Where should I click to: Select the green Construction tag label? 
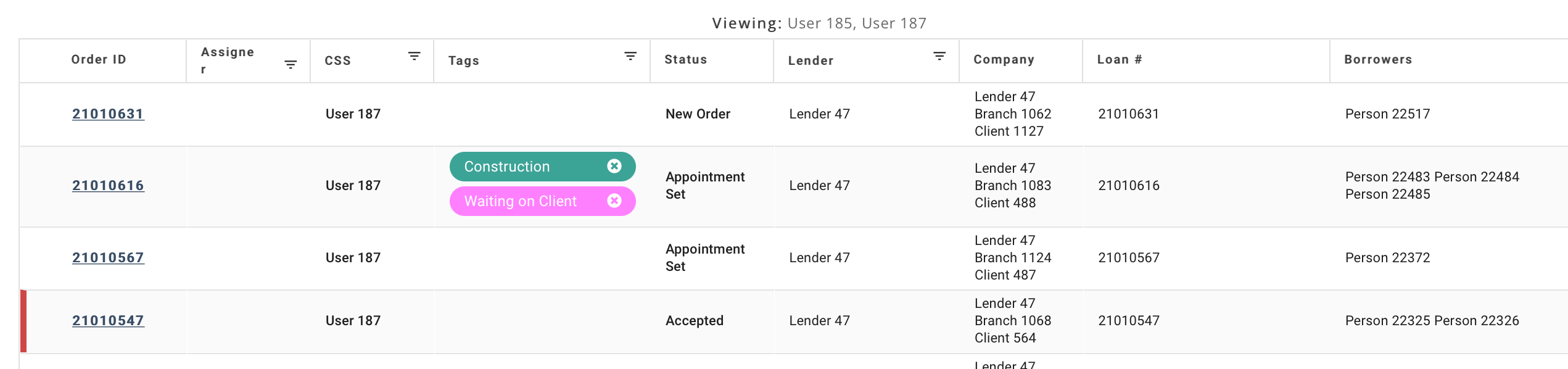coord(507,167)
